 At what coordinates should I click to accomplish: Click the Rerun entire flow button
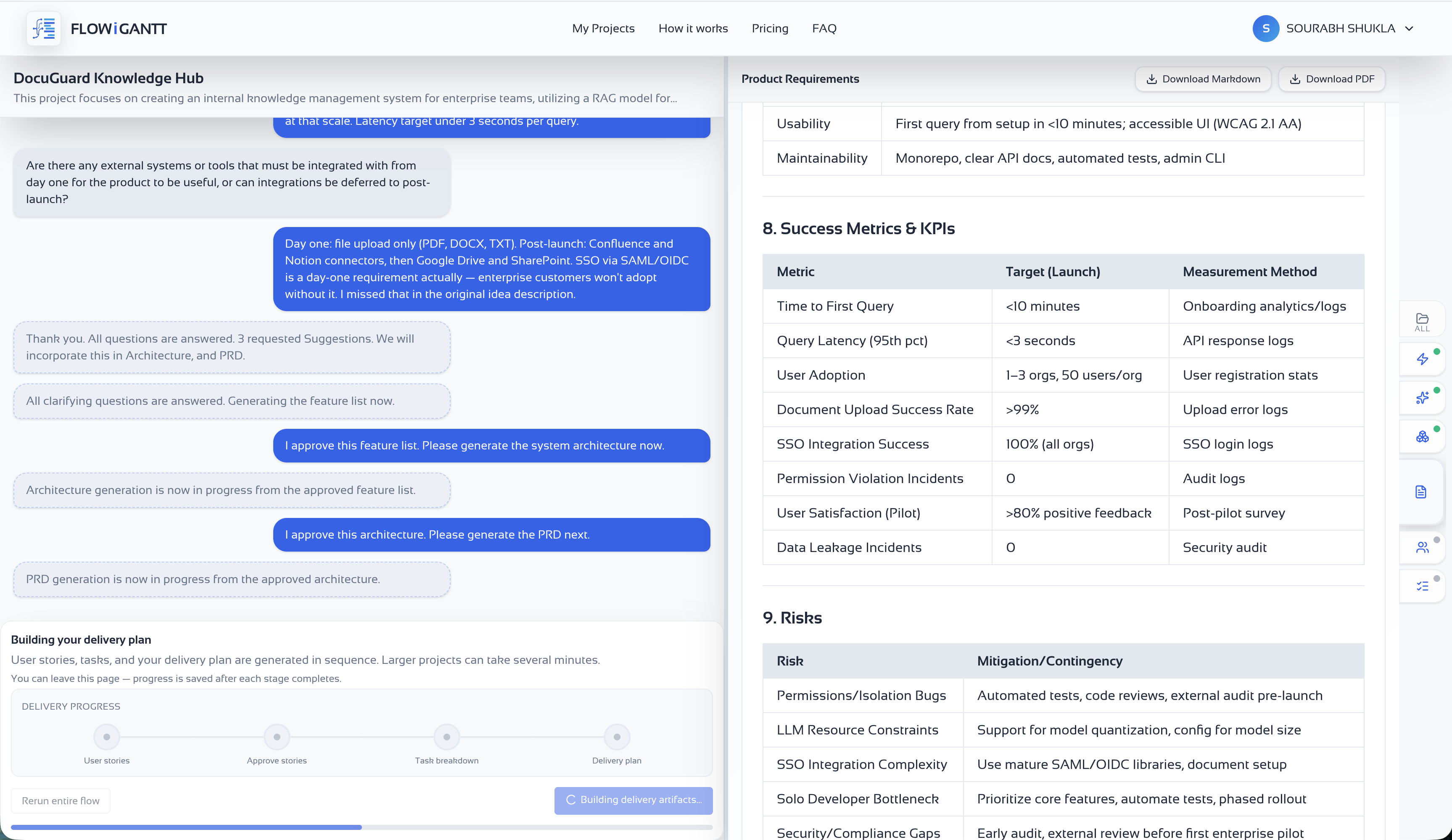click(61, 800)
